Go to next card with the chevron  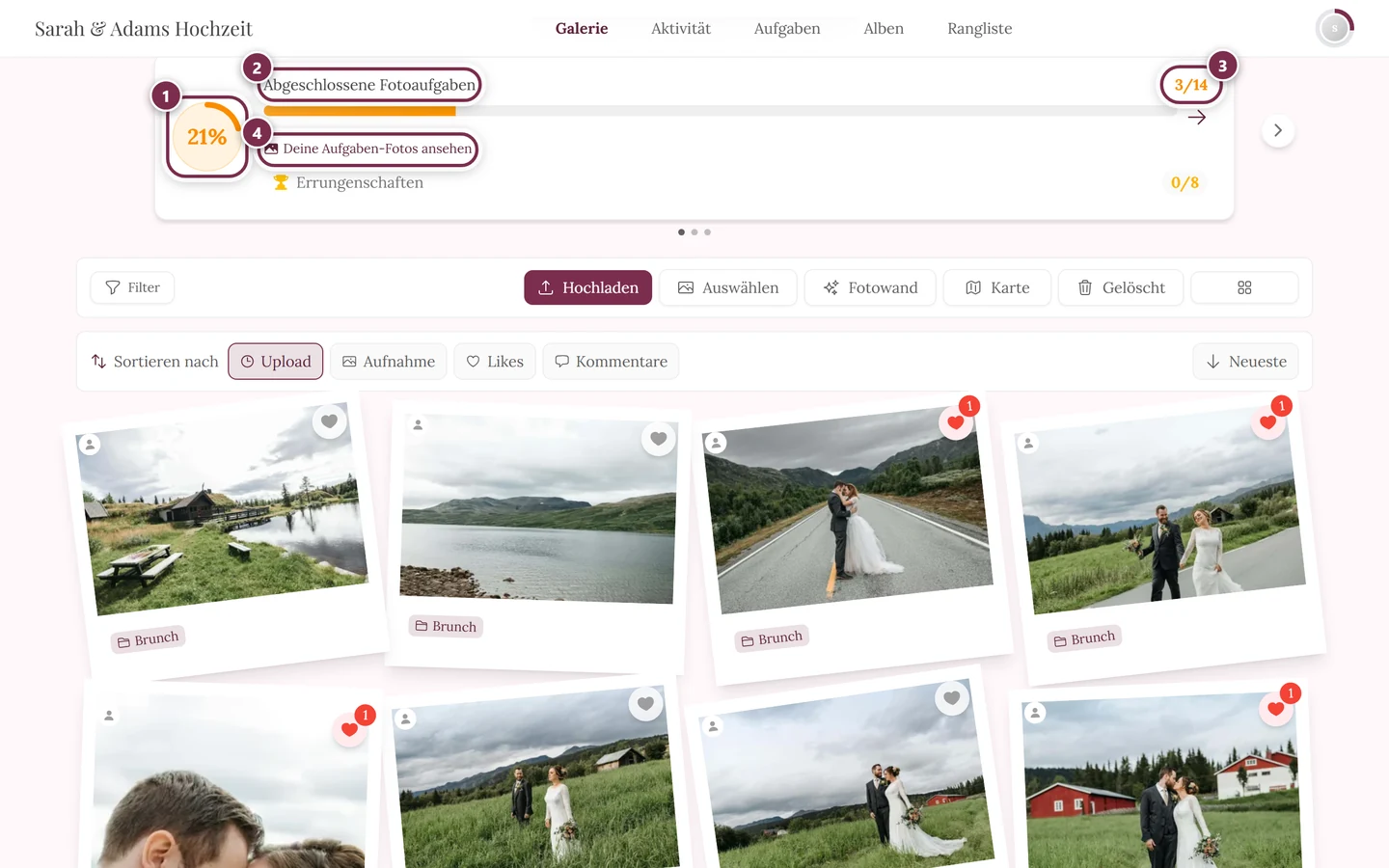point(1278,130)
